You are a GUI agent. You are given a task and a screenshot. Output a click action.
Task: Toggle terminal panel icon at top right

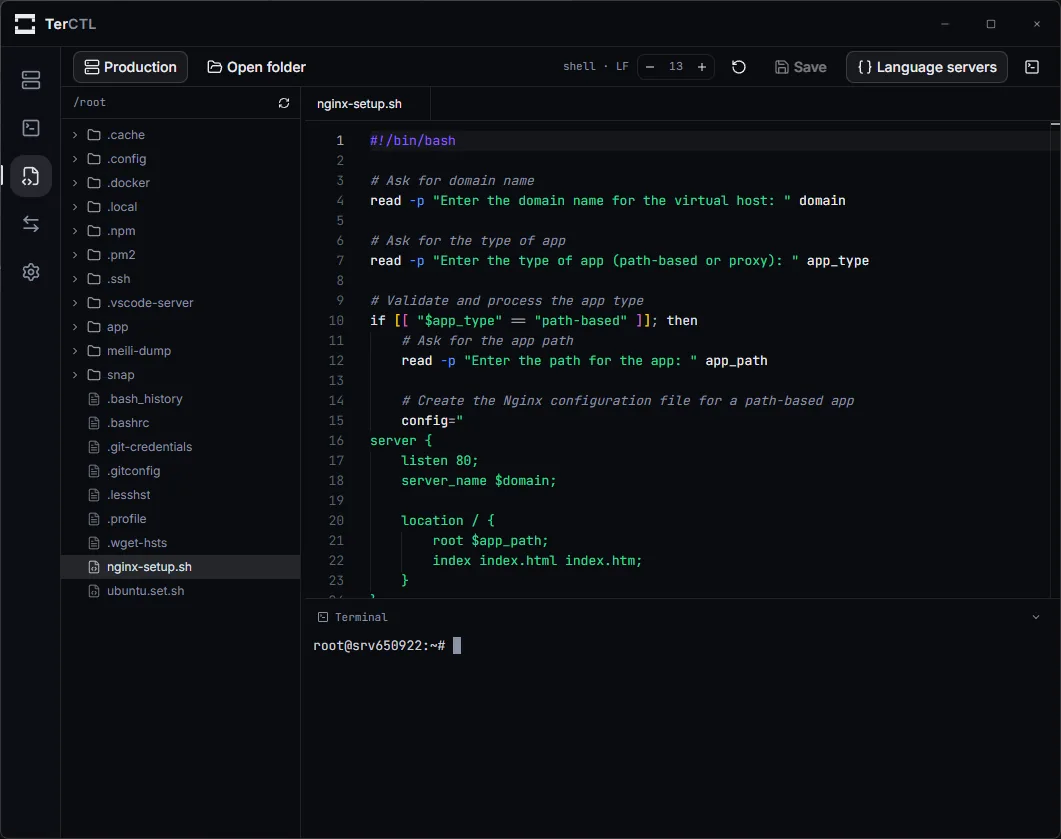(1031, 67)
